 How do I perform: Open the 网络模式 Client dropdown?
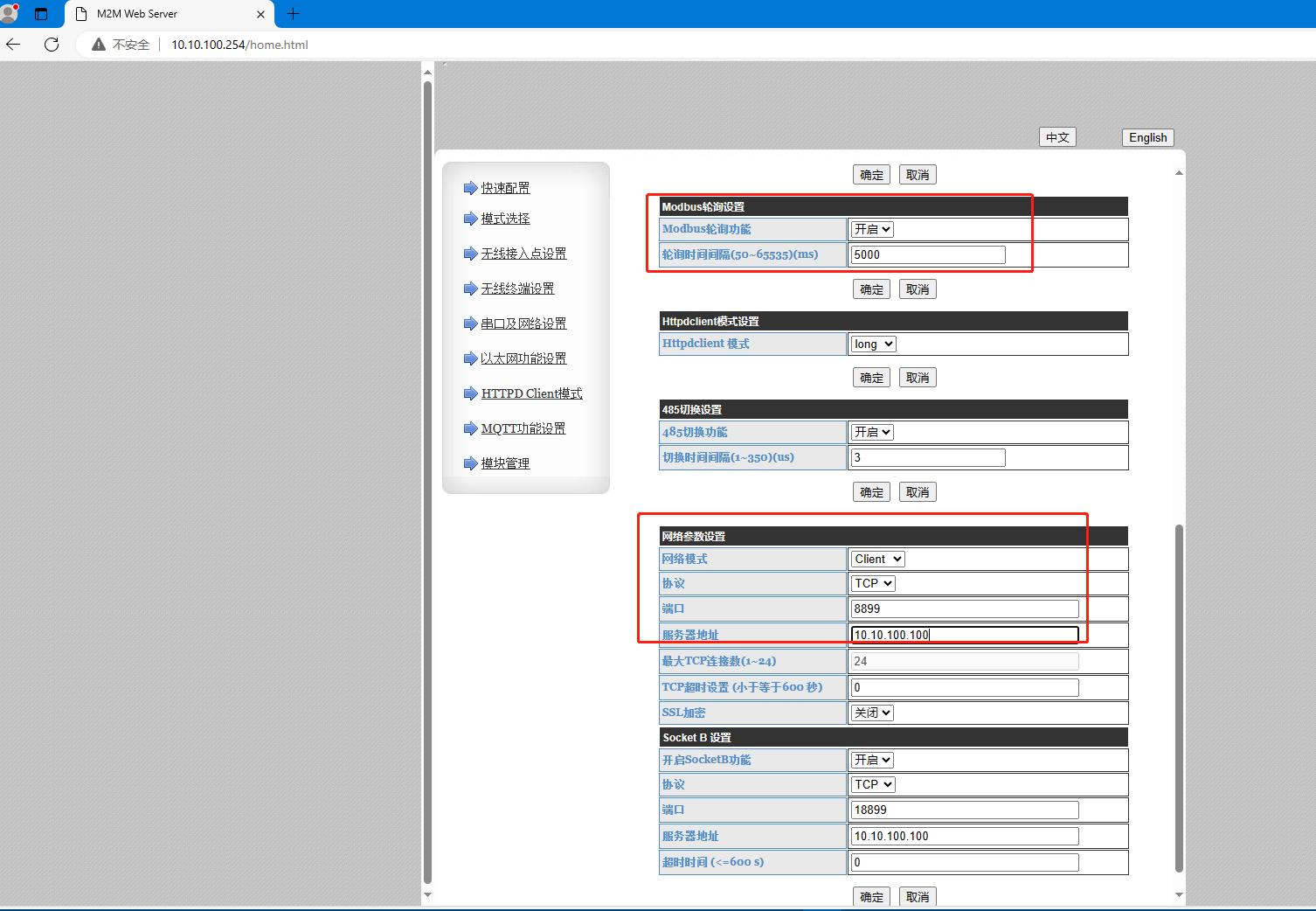click(877, 560)
